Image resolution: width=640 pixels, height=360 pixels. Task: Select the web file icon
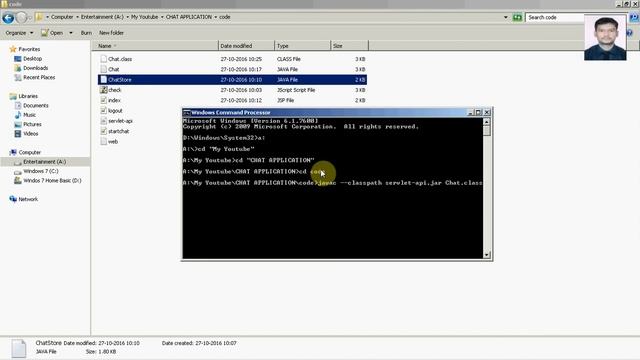click(104, 142)
